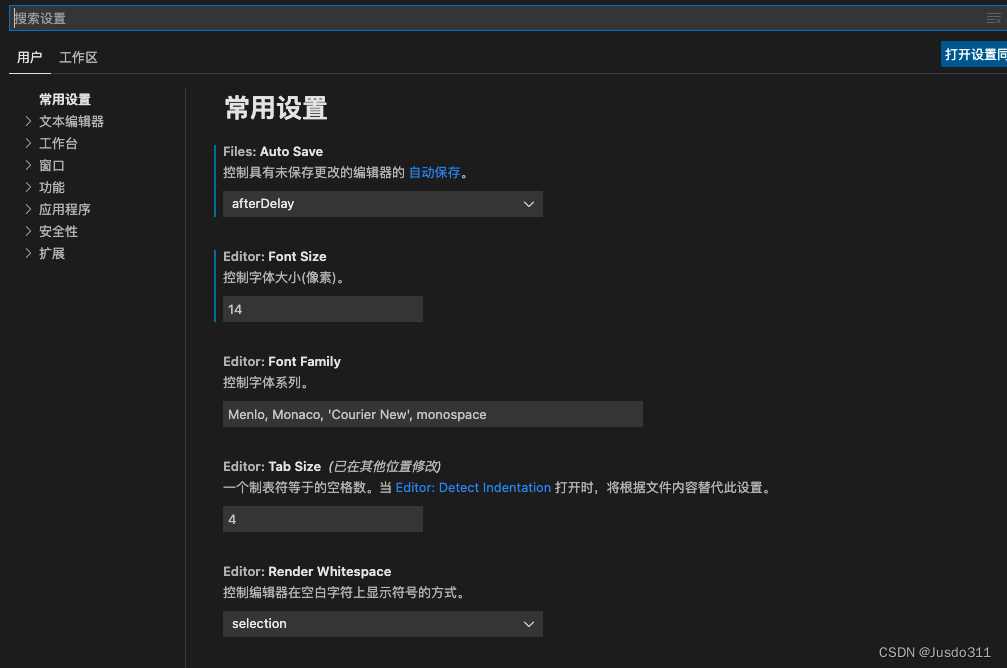
Task: Switch to the 用户 tab
Action: click(30, 57)
